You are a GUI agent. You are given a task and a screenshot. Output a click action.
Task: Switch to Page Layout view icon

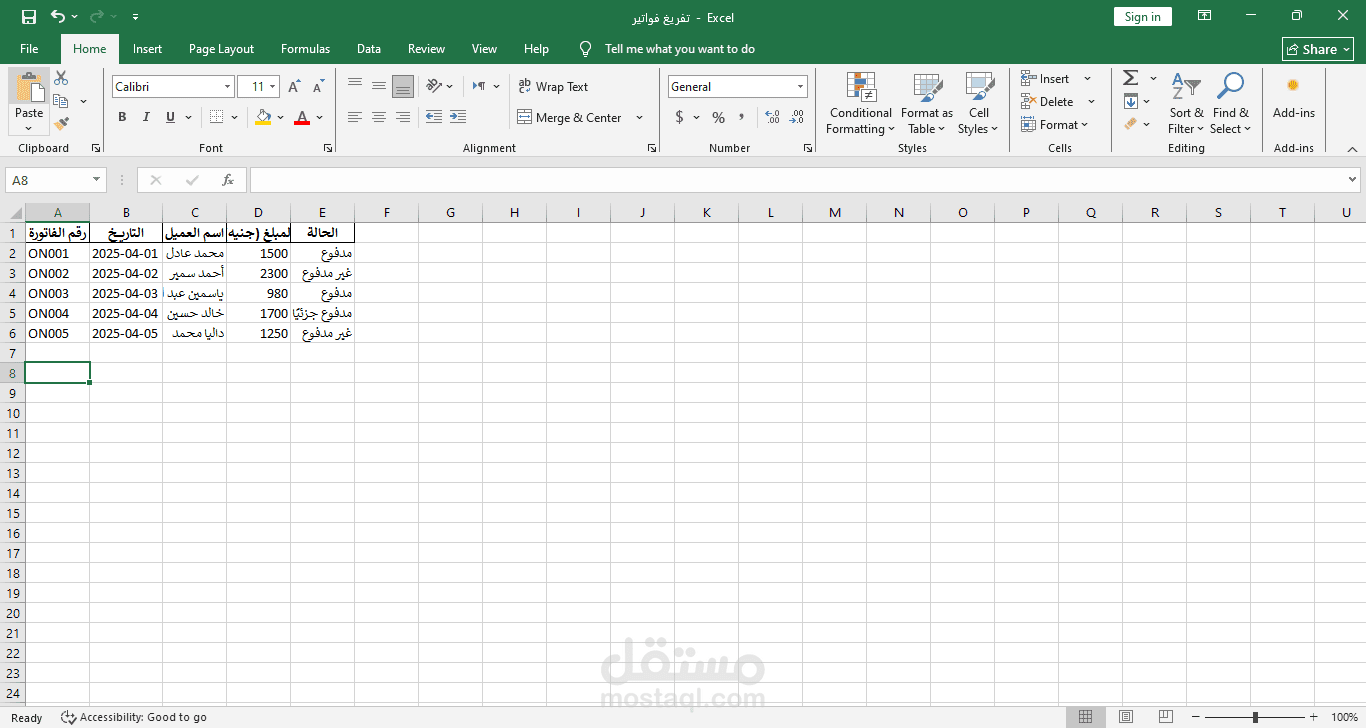[x=1126, y=717]
